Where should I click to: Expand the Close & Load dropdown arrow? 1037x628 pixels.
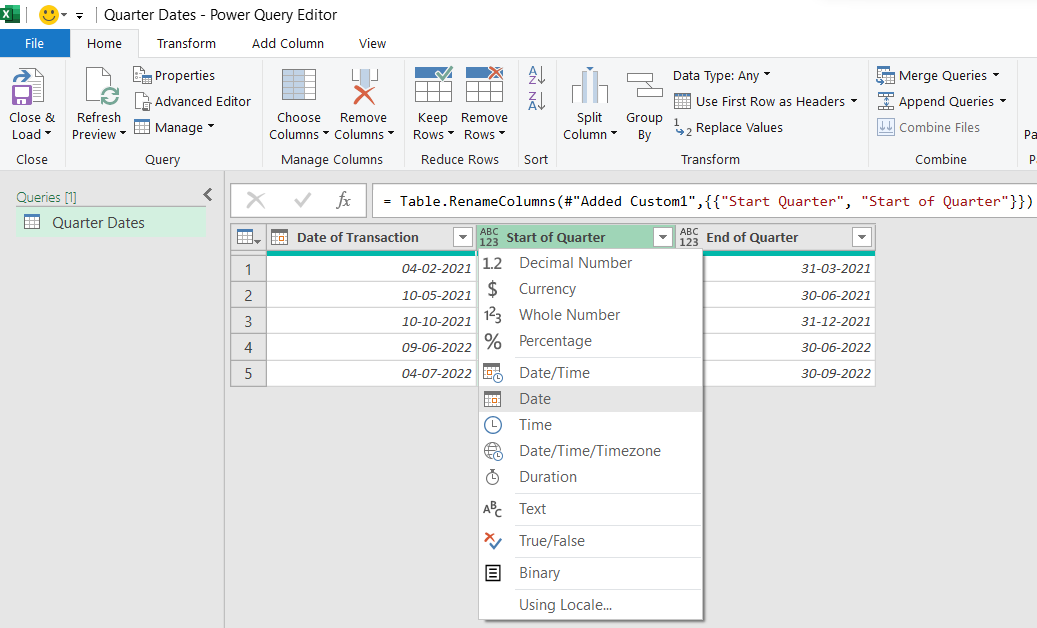tap(48, 134)
